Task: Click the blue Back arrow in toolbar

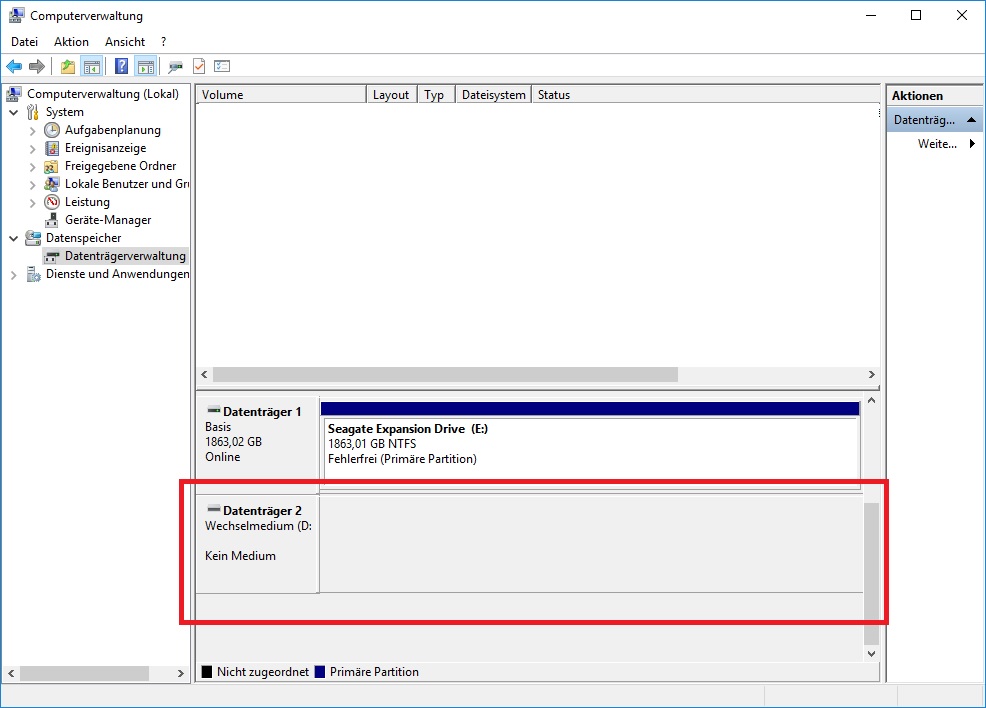Action: click(14, 66)
